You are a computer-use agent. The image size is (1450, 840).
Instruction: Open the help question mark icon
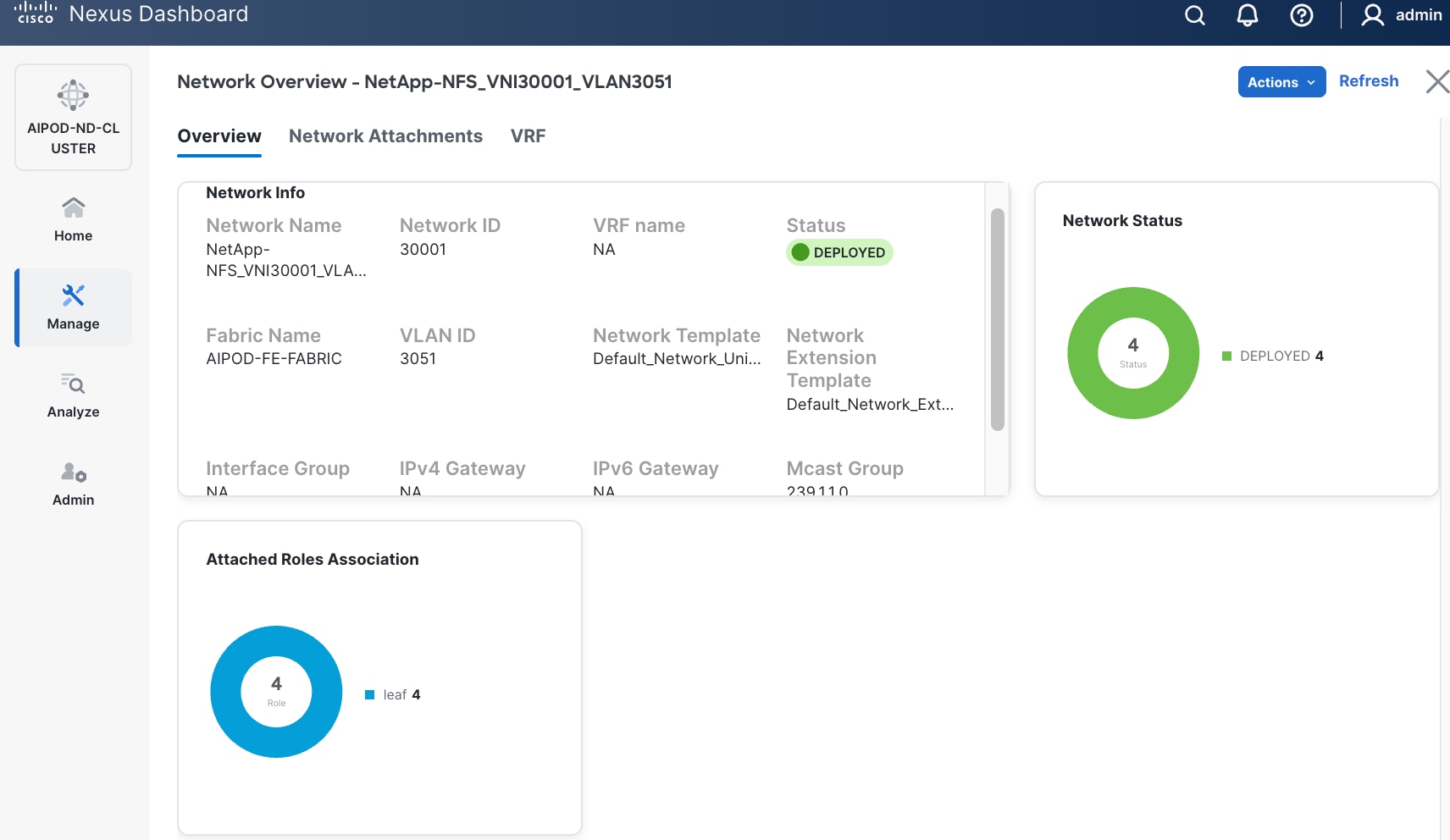pyautogui.click(x=1301, y=15)
